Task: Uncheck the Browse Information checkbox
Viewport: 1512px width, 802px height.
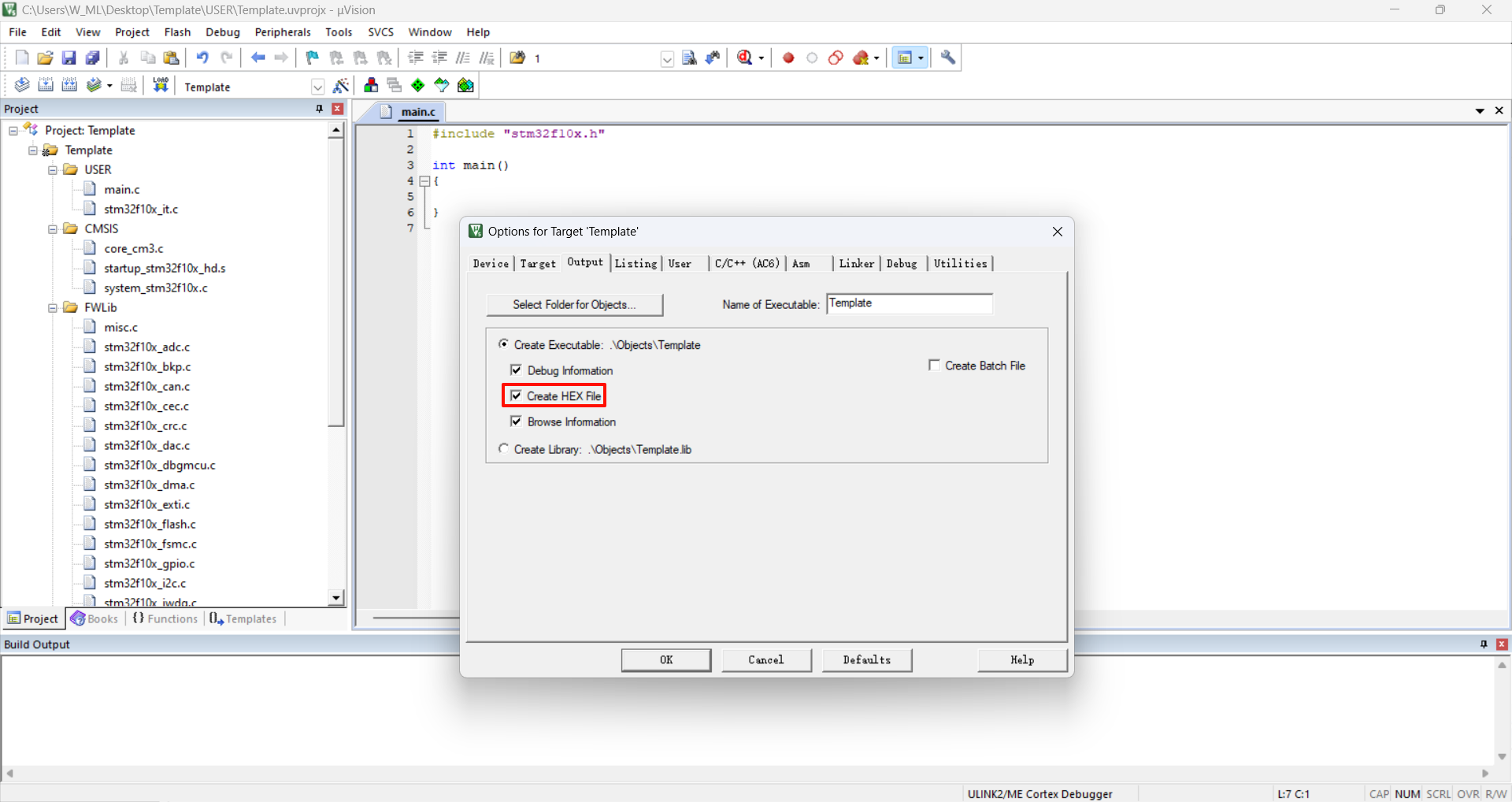Action: pyautogui.click(x=516, y=421)
